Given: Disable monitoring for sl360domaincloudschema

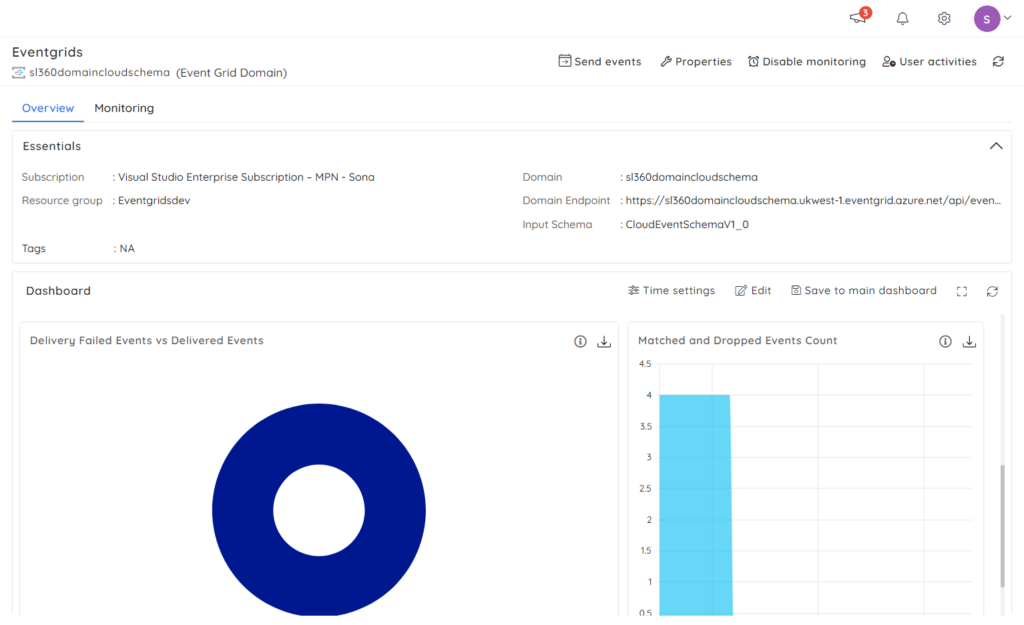Looking at the screenshot, I should (x=806, y=61).
